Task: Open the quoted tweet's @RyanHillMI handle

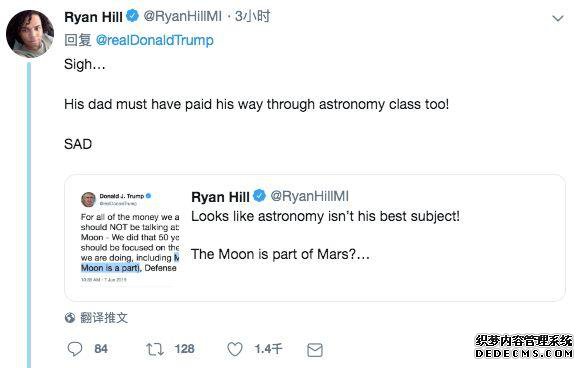Action: [310, 196]
